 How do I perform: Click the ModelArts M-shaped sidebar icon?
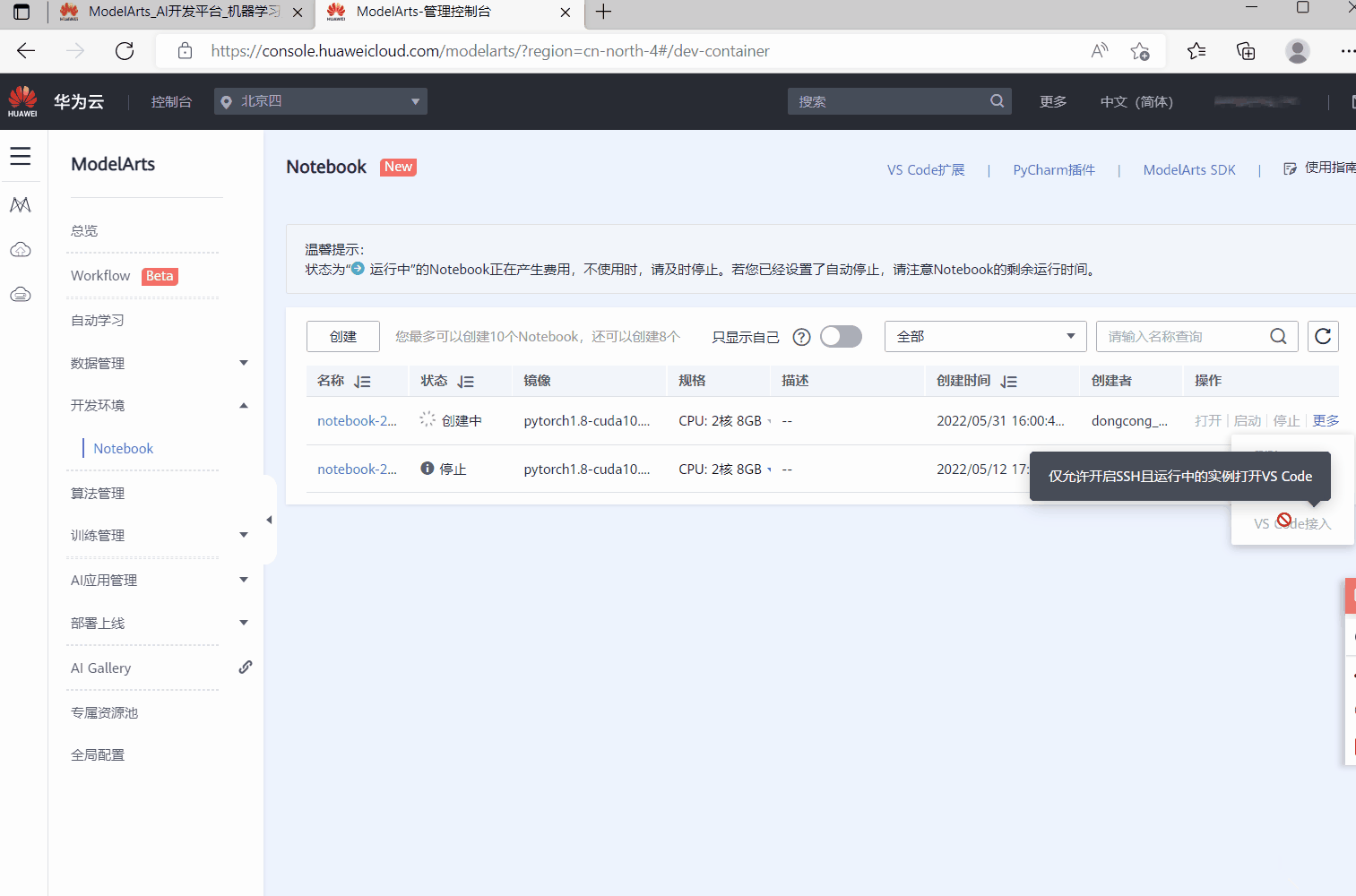(21, 205)
